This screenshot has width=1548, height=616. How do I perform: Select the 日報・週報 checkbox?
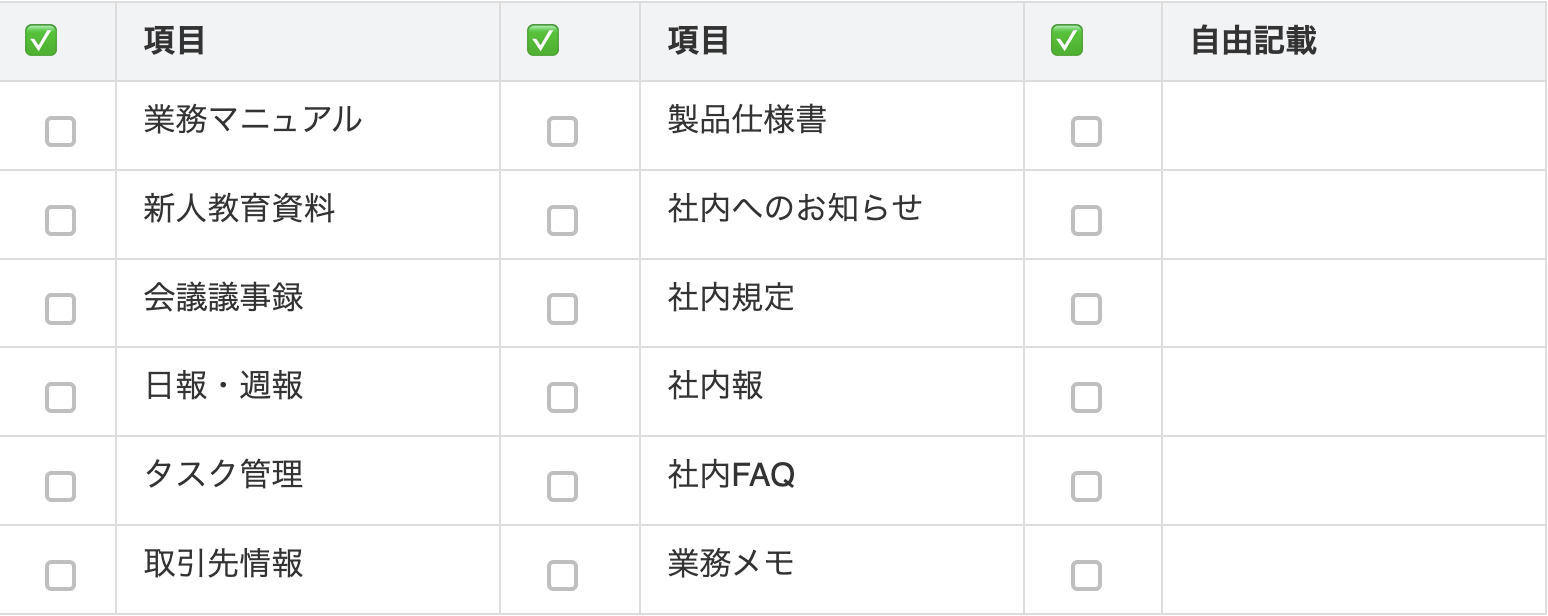[x=60, y=397]
